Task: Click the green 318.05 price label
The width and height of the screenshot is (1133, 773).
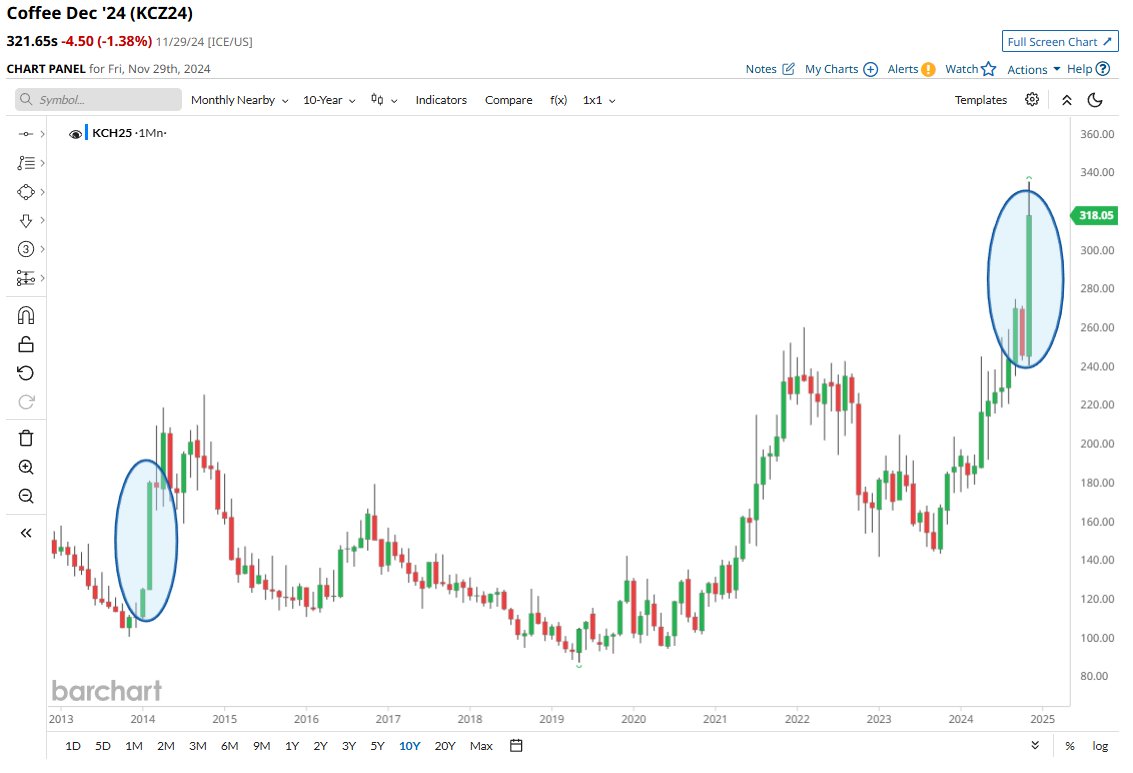Action: [1094, 215]
